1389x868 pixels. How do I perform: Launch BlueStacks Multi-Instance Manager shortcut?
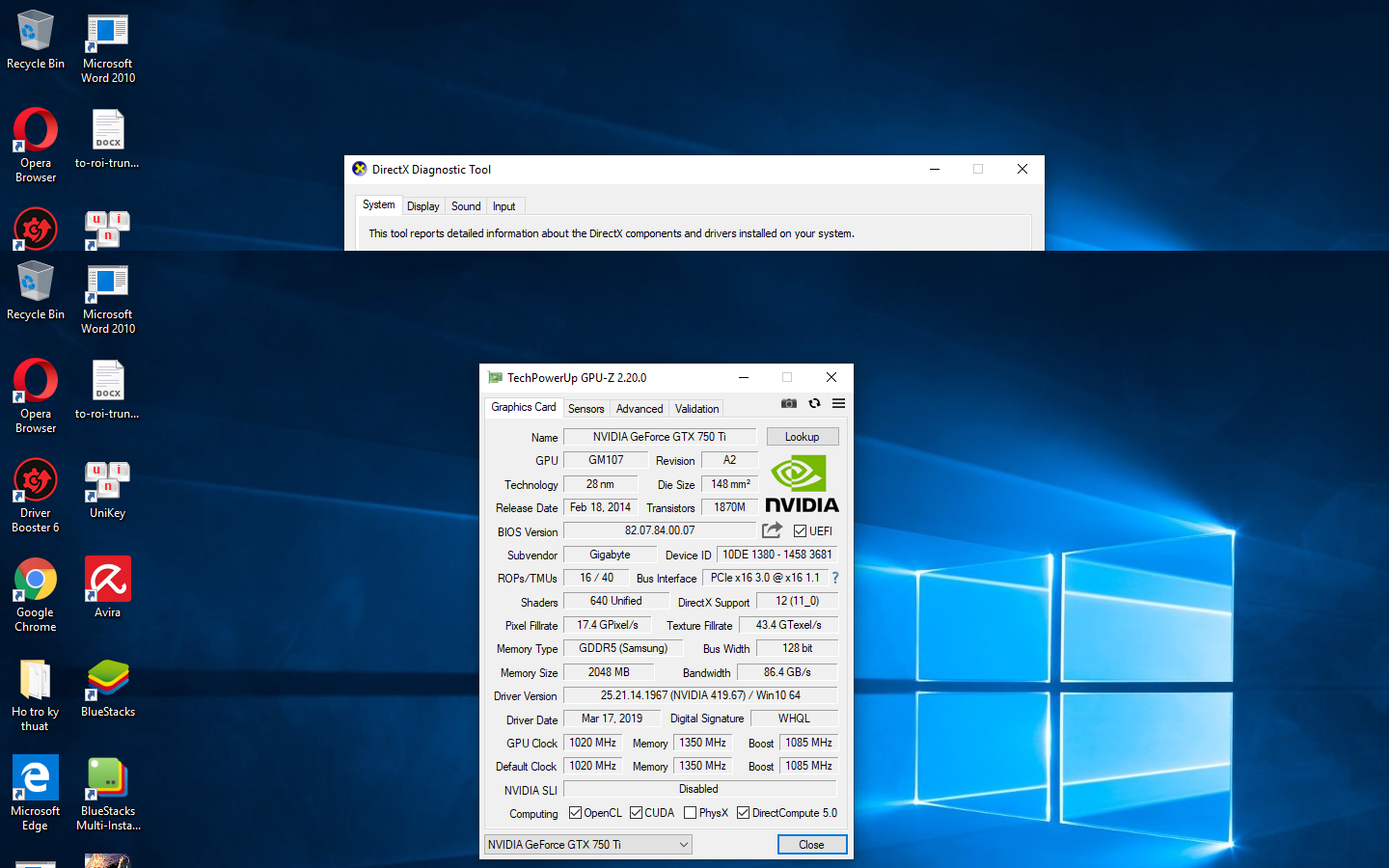(108, 793)
